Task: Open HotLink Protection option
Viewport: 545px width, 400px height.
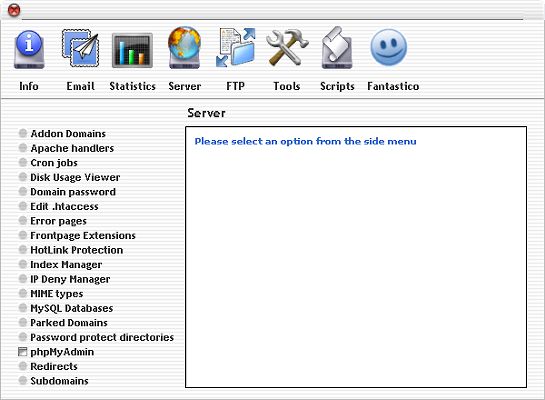Action: [77, 250]
